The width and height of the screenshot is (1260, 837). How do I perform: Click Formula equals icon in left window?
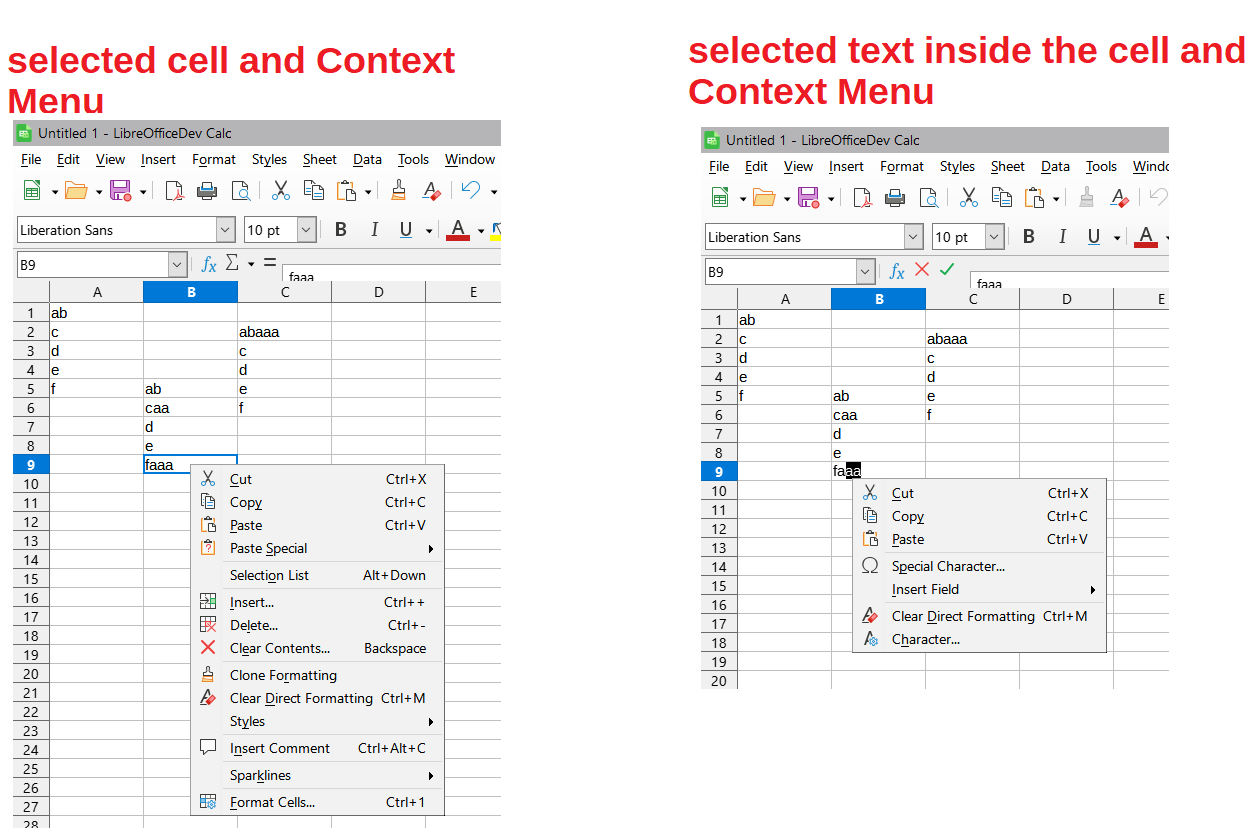pos(270,263)
